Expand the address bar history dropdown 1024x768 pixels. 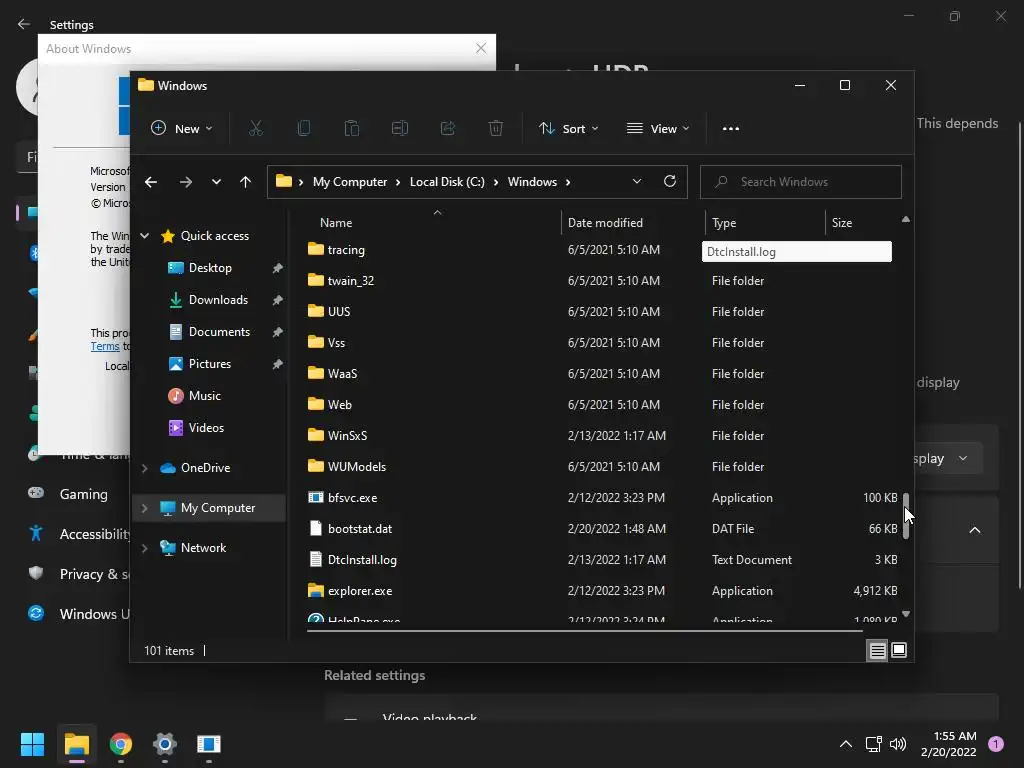click(x=637, y=182)
